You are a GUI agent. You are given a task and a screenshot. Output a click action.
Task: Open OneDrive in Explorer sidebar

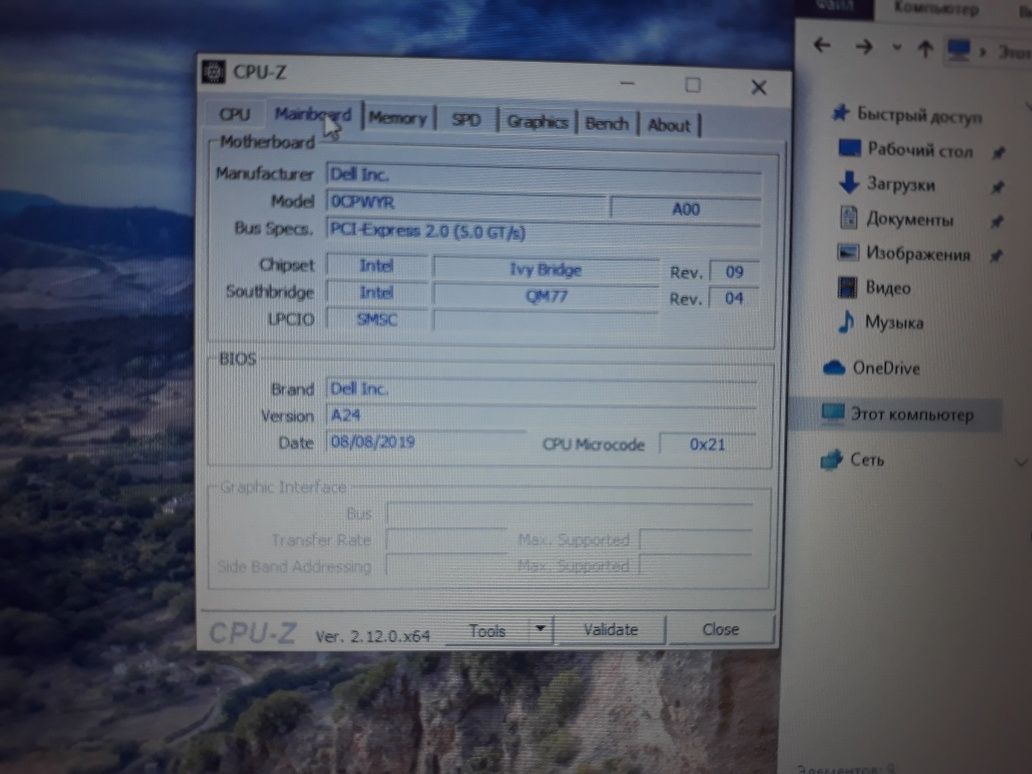(x=886, y=368)
